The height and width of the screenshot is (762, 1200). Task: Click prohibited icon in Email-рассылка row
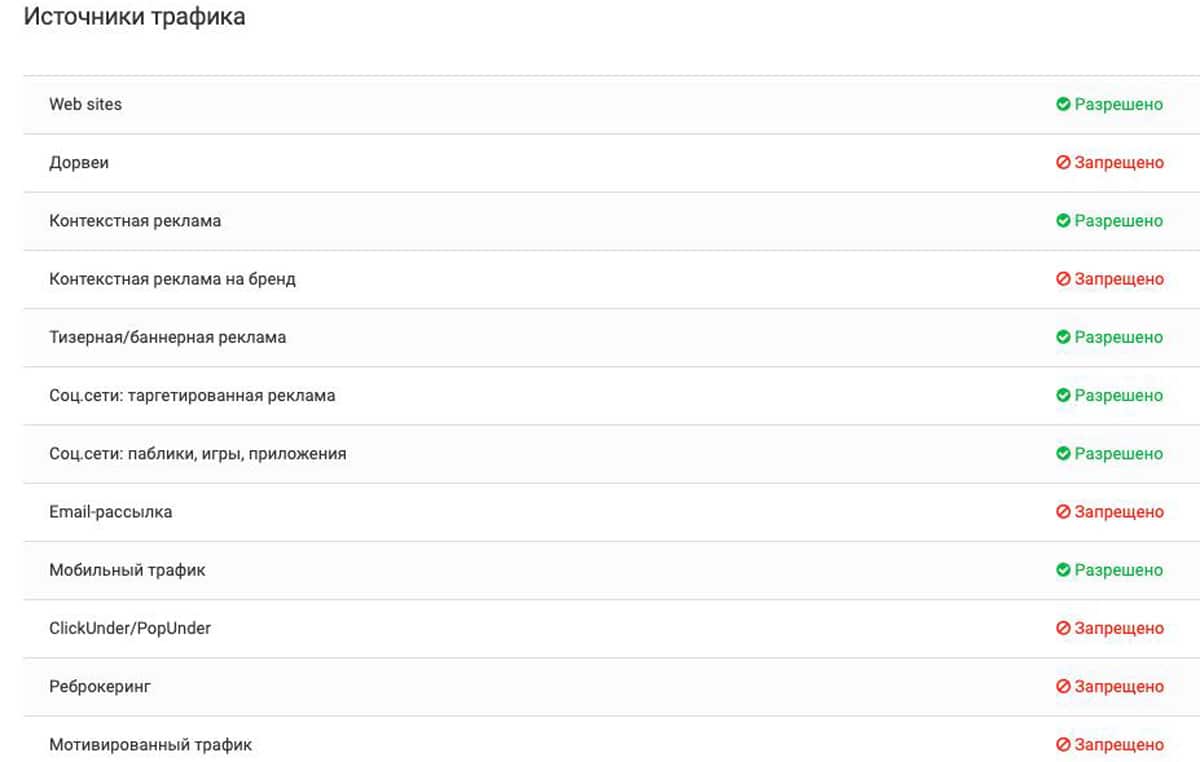coord(1063,512)
